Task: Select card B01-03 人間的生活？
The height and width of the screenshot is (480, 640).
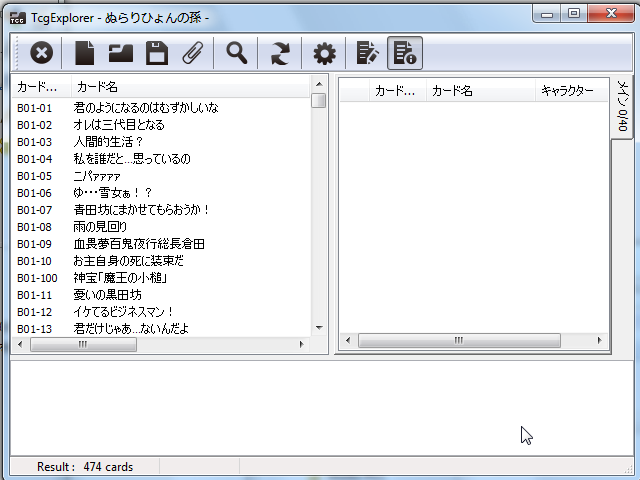Action: point(161,142)
